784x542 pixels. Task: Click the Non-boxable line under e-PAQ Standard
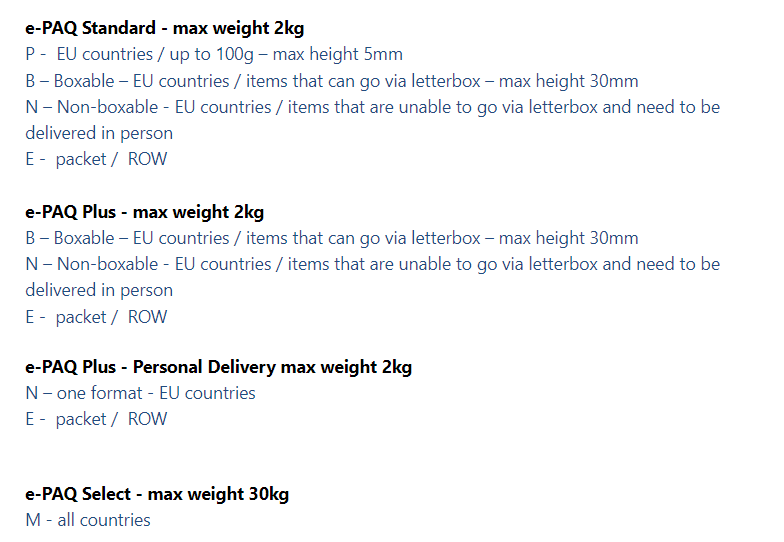tap(373, 107)
